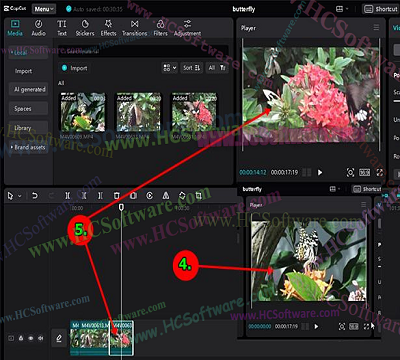The height and width of the screenshot is (360, 400).
Task: Open the Sort options
Action: [x=192, y=68]
